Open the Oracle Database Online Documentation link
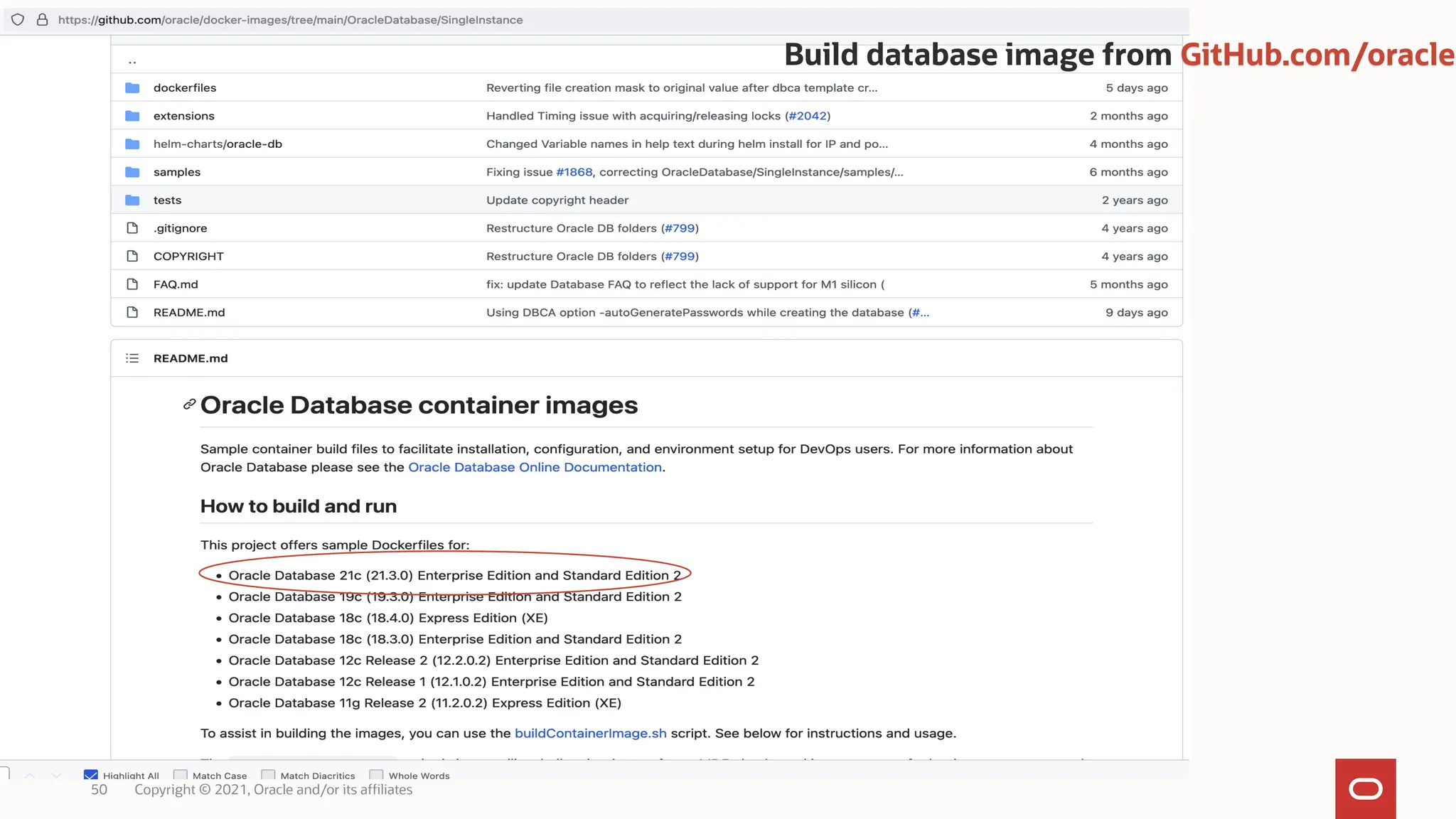1456x819 pixels. point(535,467)
